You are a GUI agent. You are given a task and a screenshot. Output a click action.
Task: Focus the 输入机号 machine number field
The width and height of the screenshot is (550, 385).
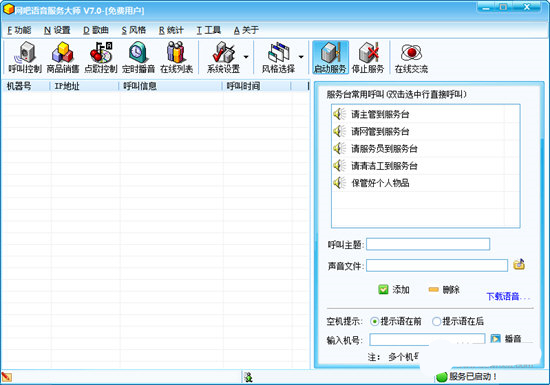tap(427, 339)
